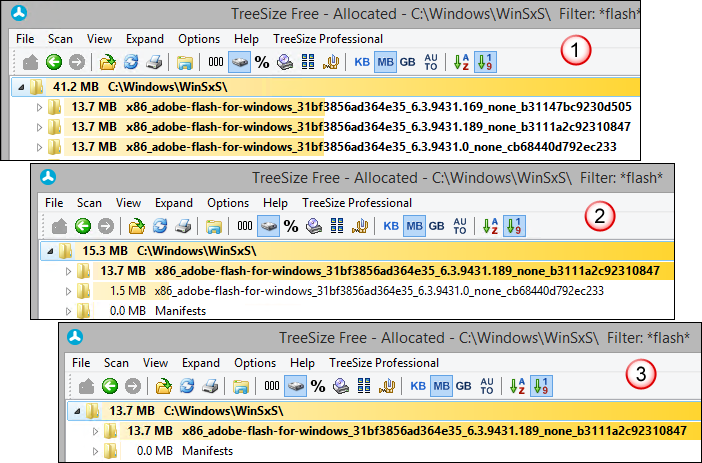Sort by size 1-9 in window 2
This screenshot has width=702, height=463.
point(514,226)
